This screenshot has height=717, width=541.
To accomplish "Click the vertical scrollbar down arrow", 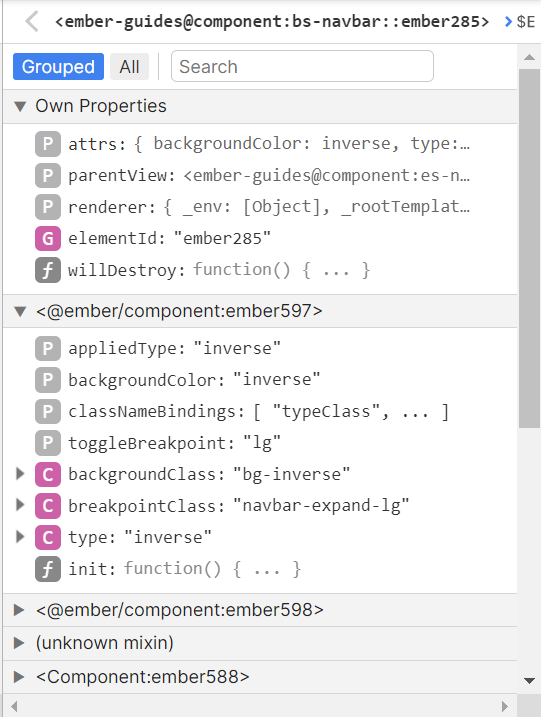I will coord(530,680).
